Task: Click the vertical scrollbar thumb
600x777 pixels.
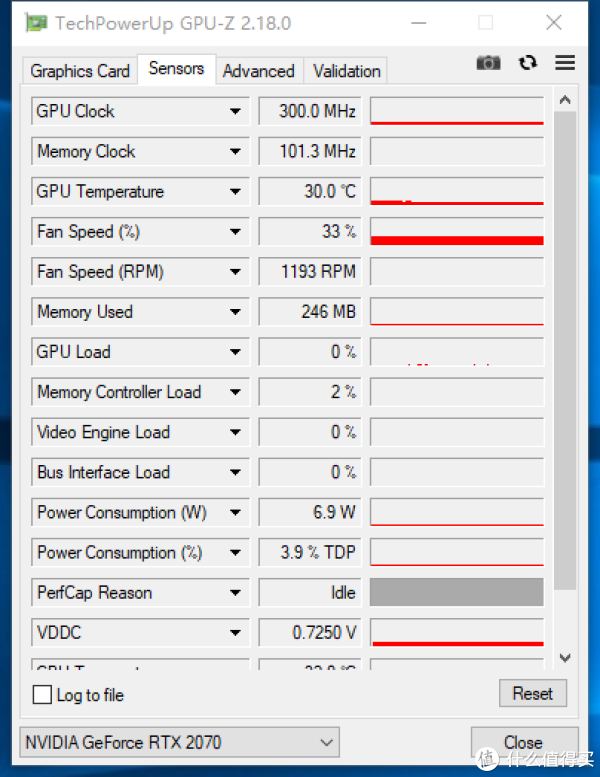Action: pos(565,350)
